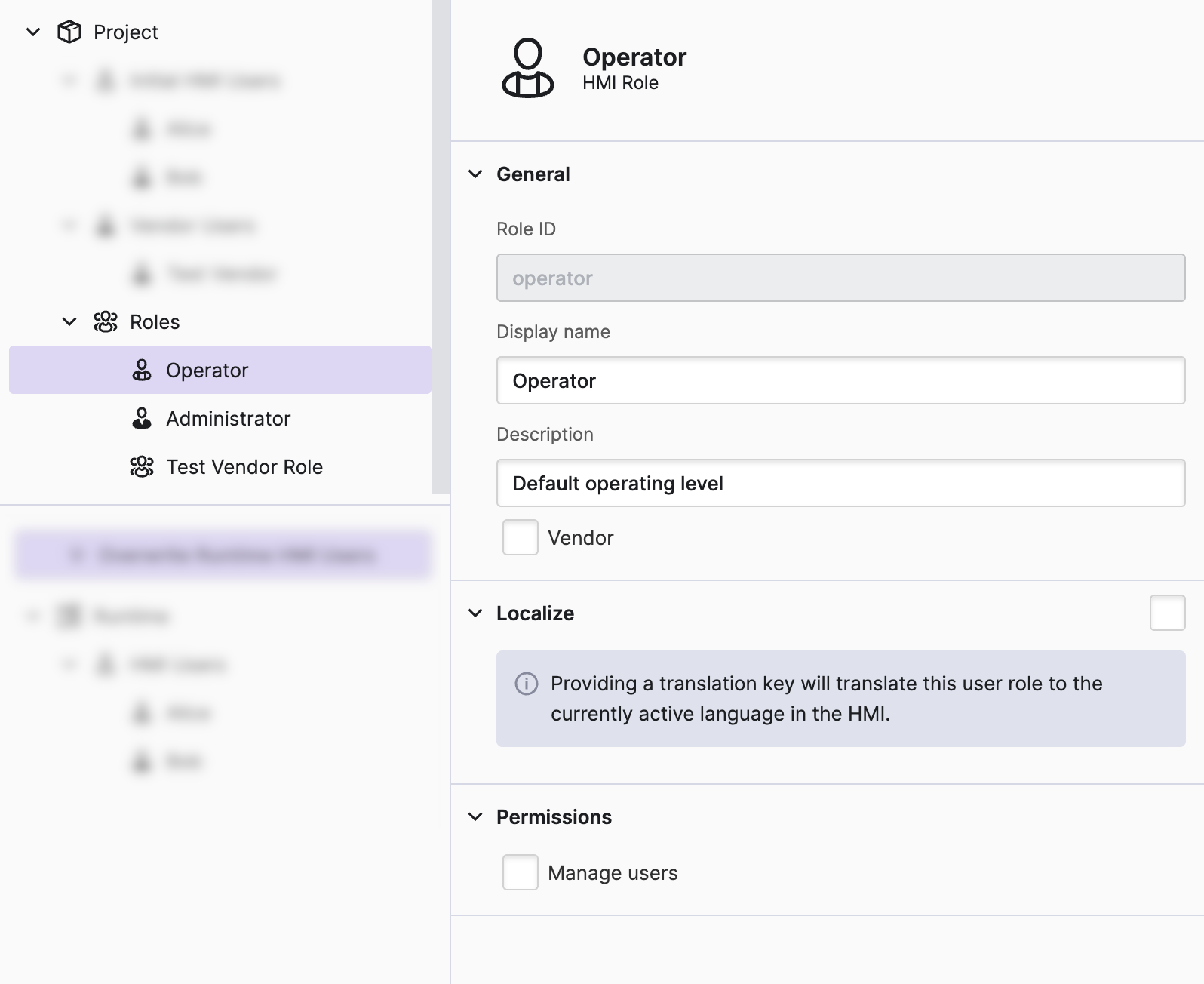Click the Roles group icon
Image resolution: width=1204 pixels, height=984 pixels.
coord(106,321)
